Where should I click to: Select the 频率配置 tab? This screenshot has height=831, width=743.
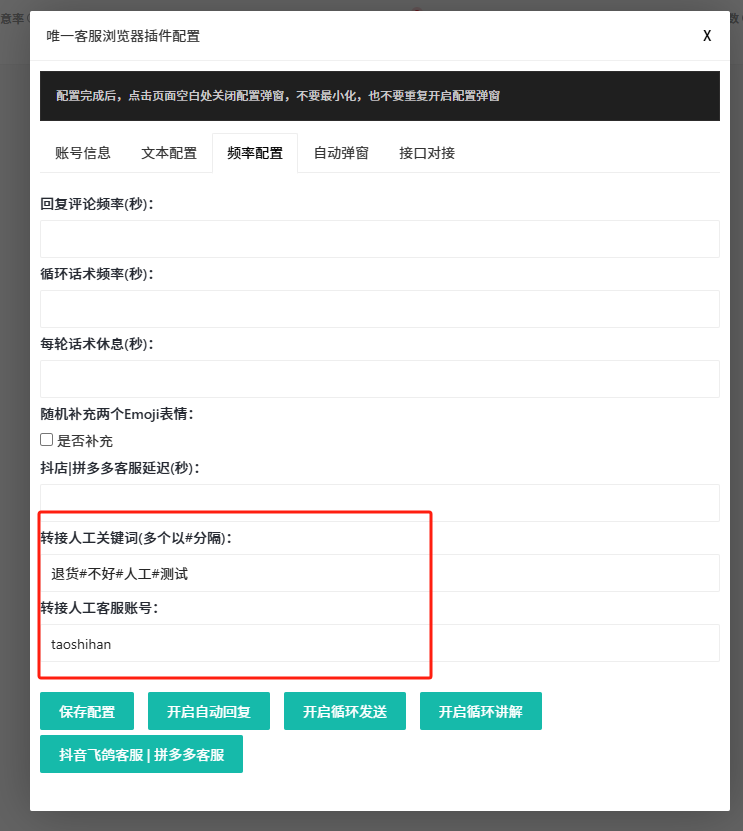tap(255, 153)
